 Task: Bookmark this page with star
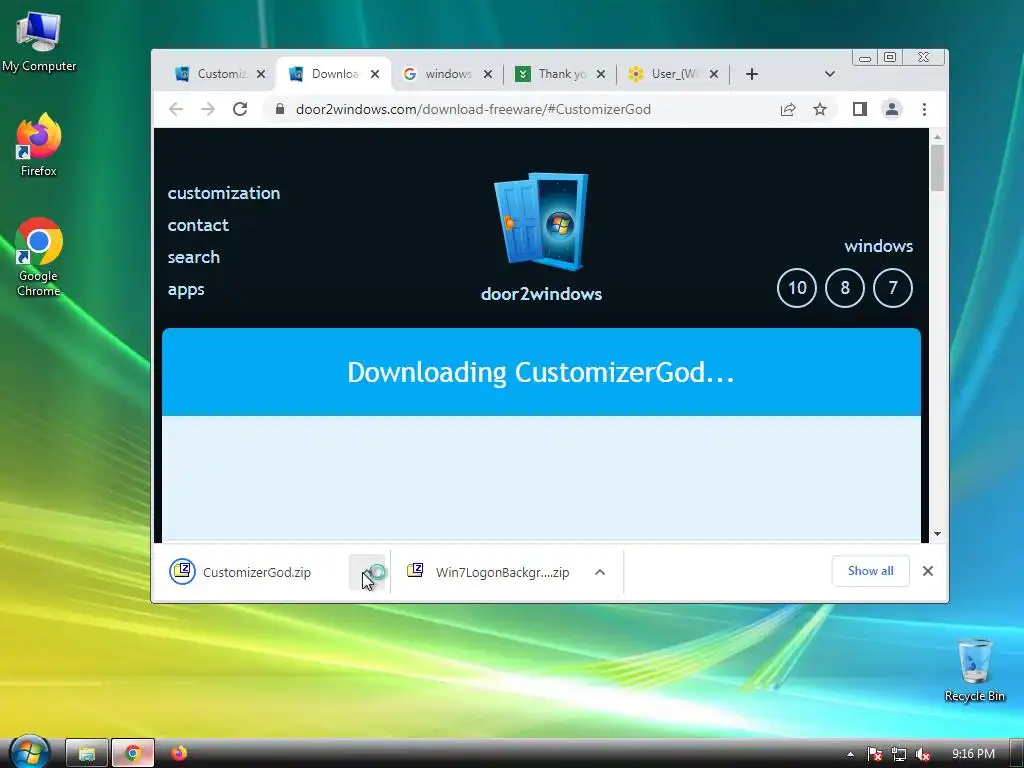820,109
